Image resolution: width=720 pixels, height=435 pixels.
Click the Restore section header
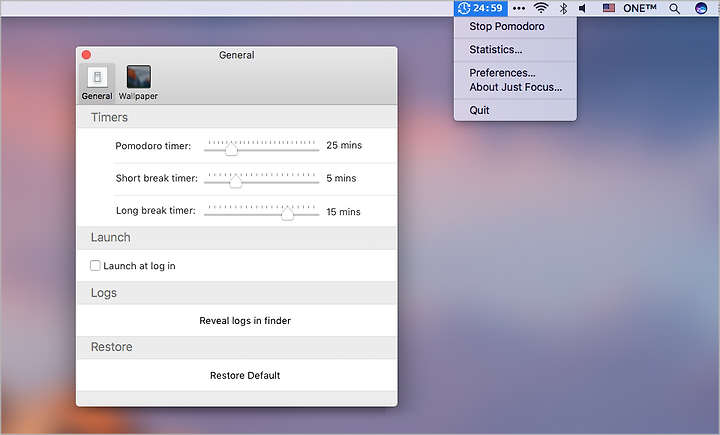(112, 347)
